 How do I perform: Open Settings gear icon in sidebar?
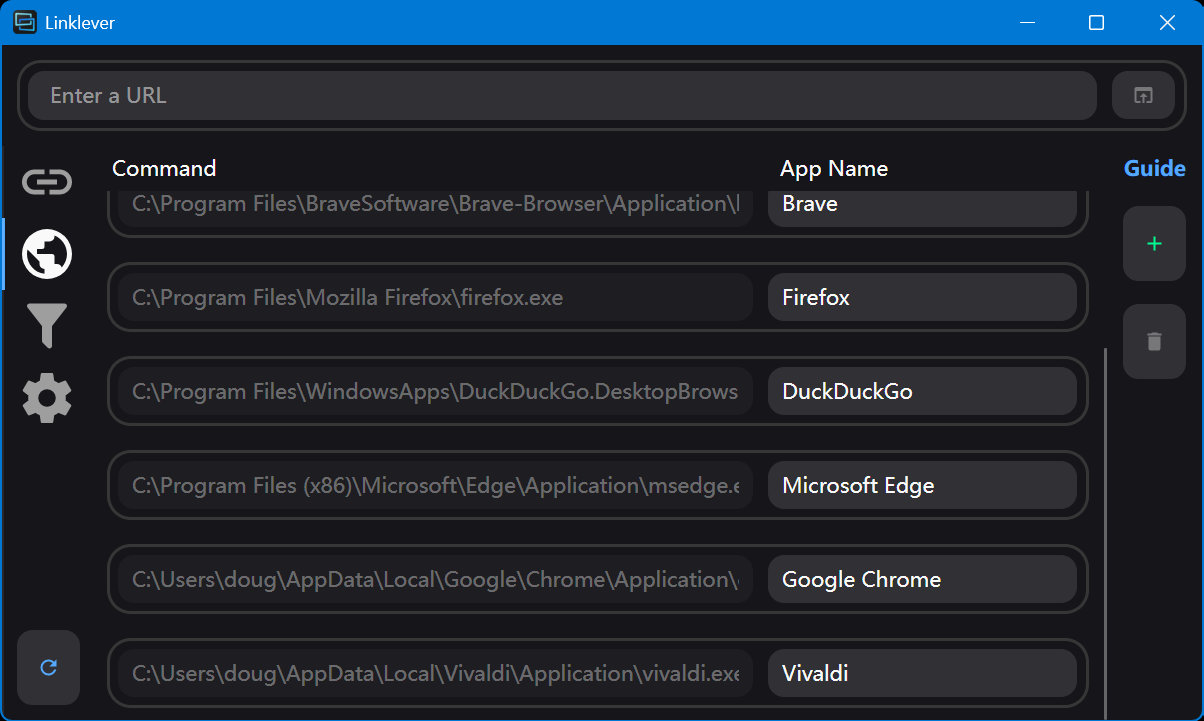(x=47, y=397)
